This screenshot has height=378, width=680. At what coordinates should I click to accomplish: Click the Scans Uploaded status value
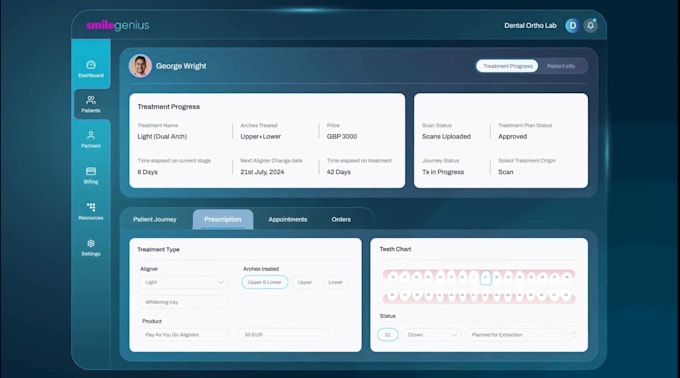[x=446, y=137]
